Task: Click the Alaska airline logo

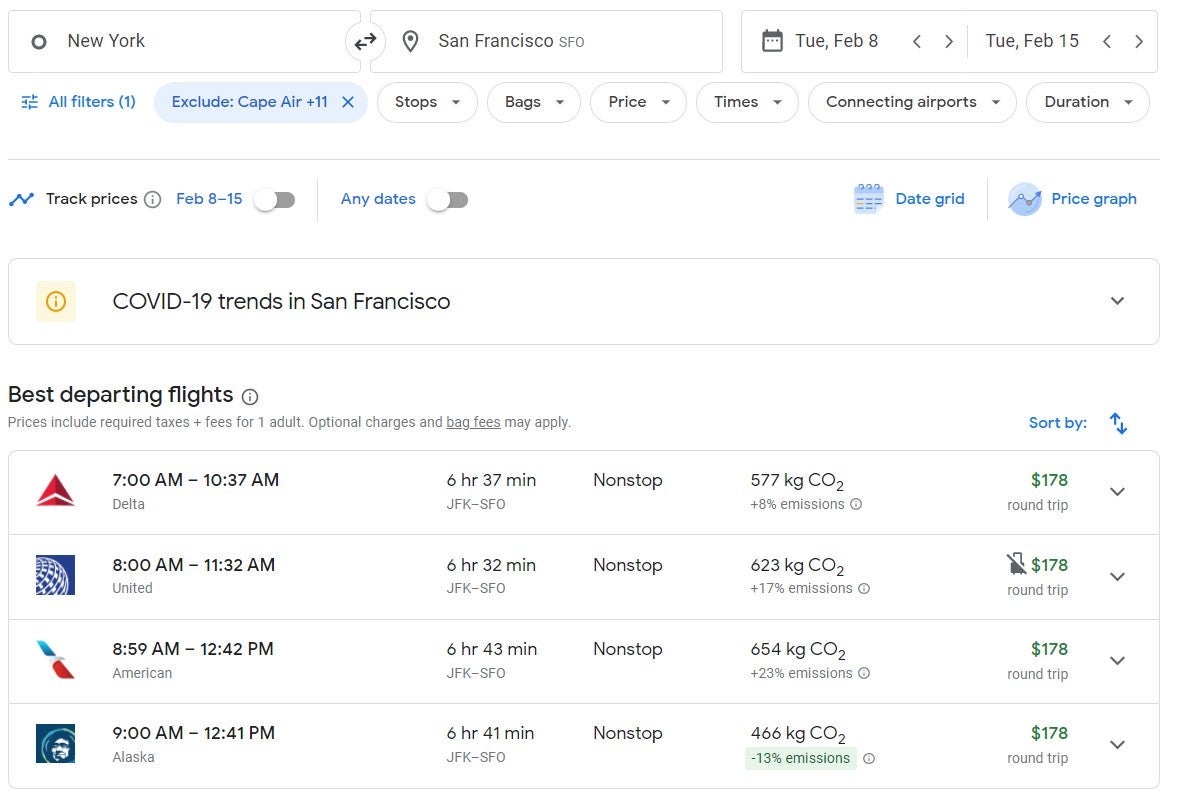Action: (x=56, y=743)
